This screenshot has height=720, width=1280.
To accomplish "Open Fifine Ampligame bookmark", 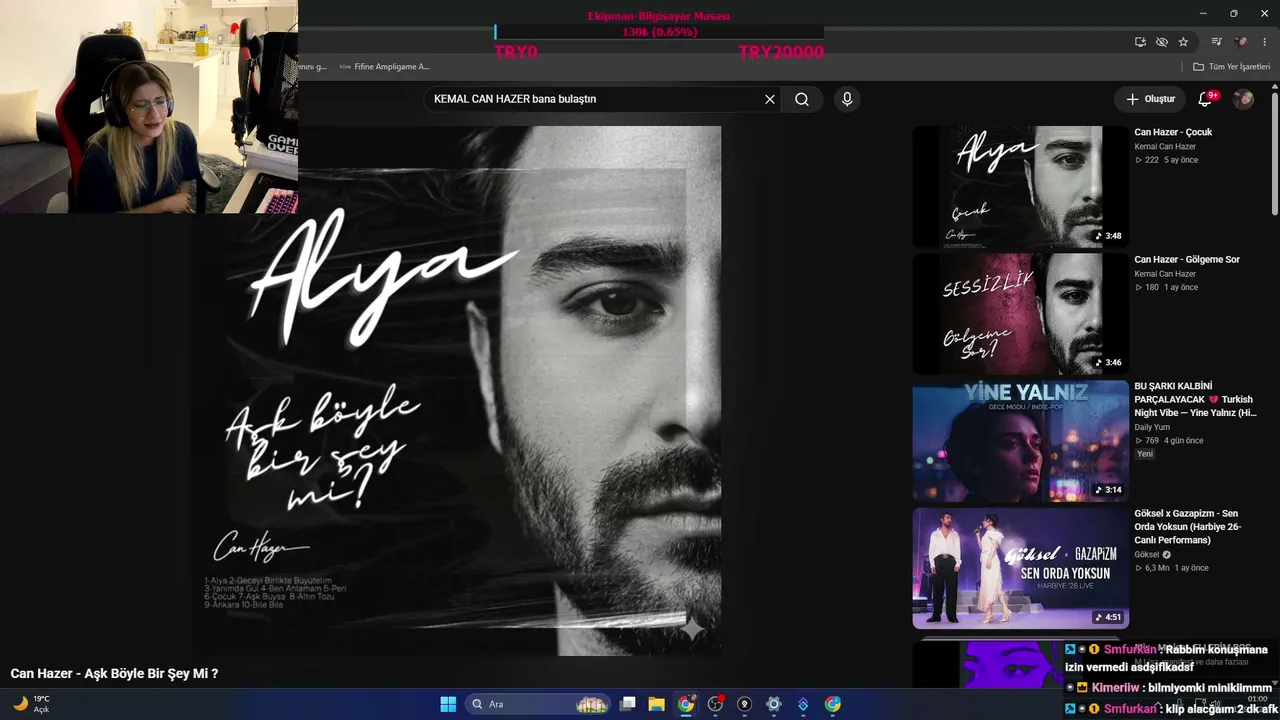I will click(385, 67).
